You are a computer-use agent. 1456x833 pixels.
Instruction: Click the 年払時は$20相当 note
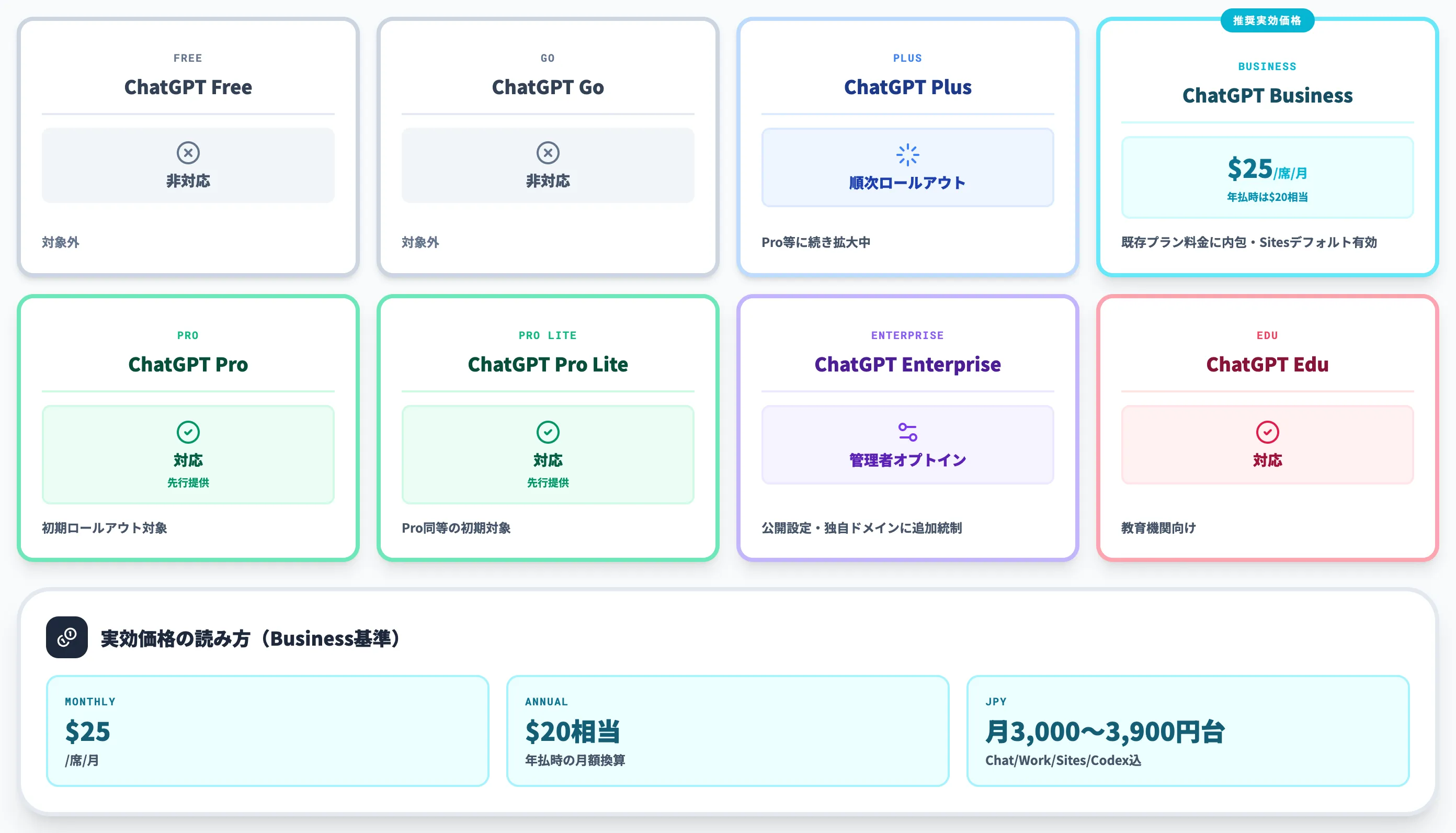pyautogui.click(x=1267, y=197)
